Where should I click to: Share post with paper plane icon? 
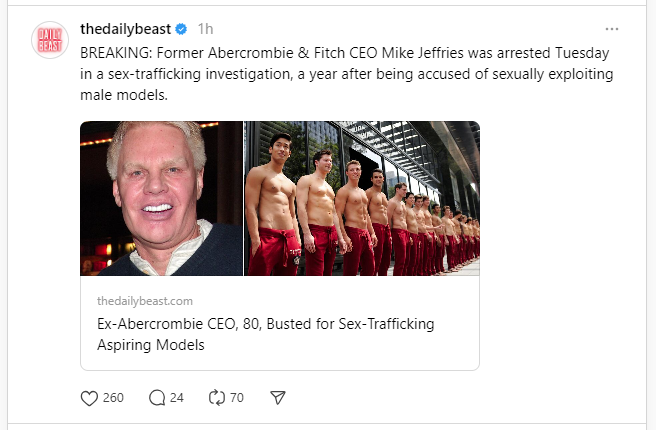point(278,397)
